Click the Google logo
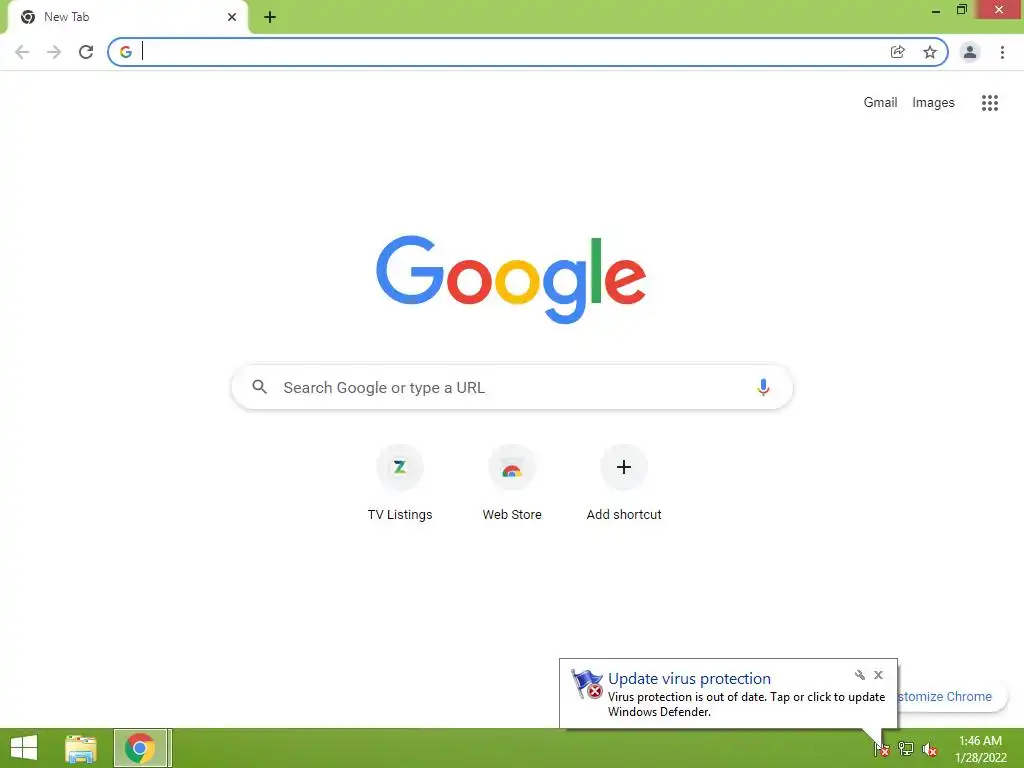The image size is (1024, 768). 511,280
